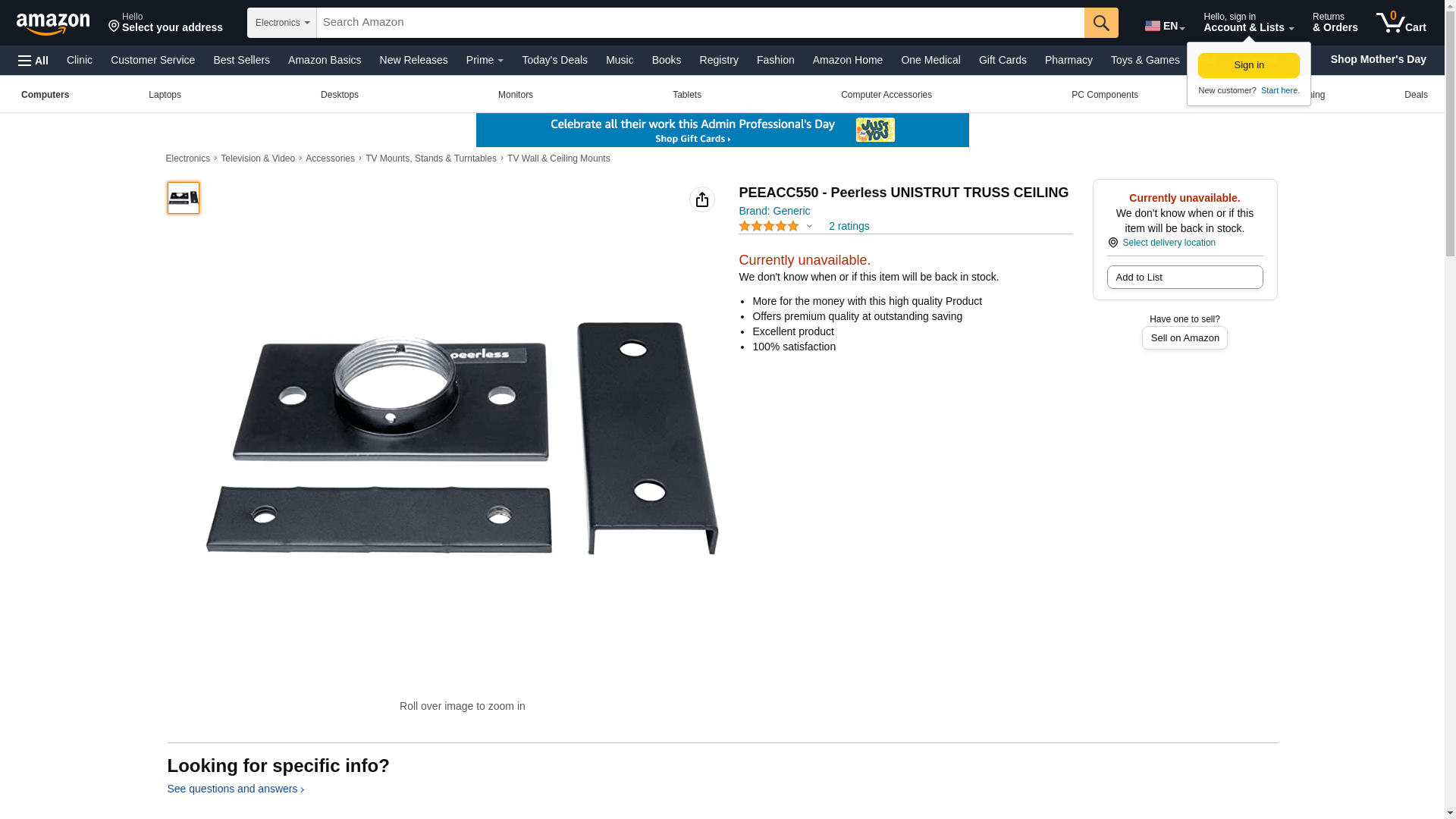Click the share icon on product image
This screenshot has height=819, width=1456.
click(x=702, y=199)
